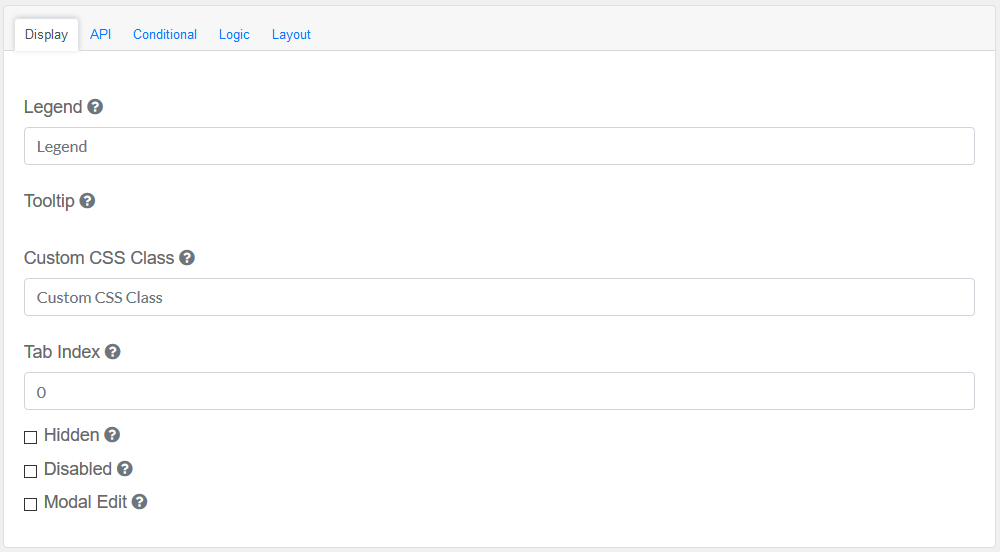Enable the Hidden checkbox
The width and height of the screenshot is (1000, 552).
tap(31, 437)
